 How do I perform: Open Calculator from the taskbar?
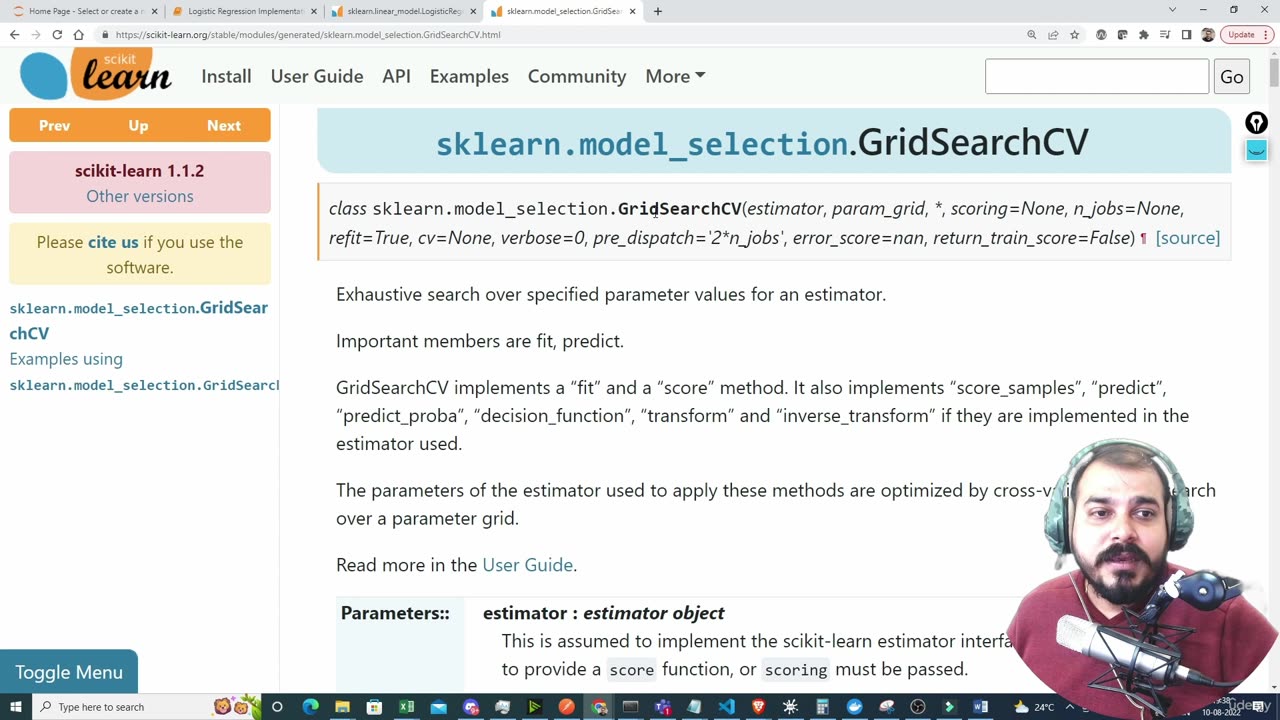822,707
